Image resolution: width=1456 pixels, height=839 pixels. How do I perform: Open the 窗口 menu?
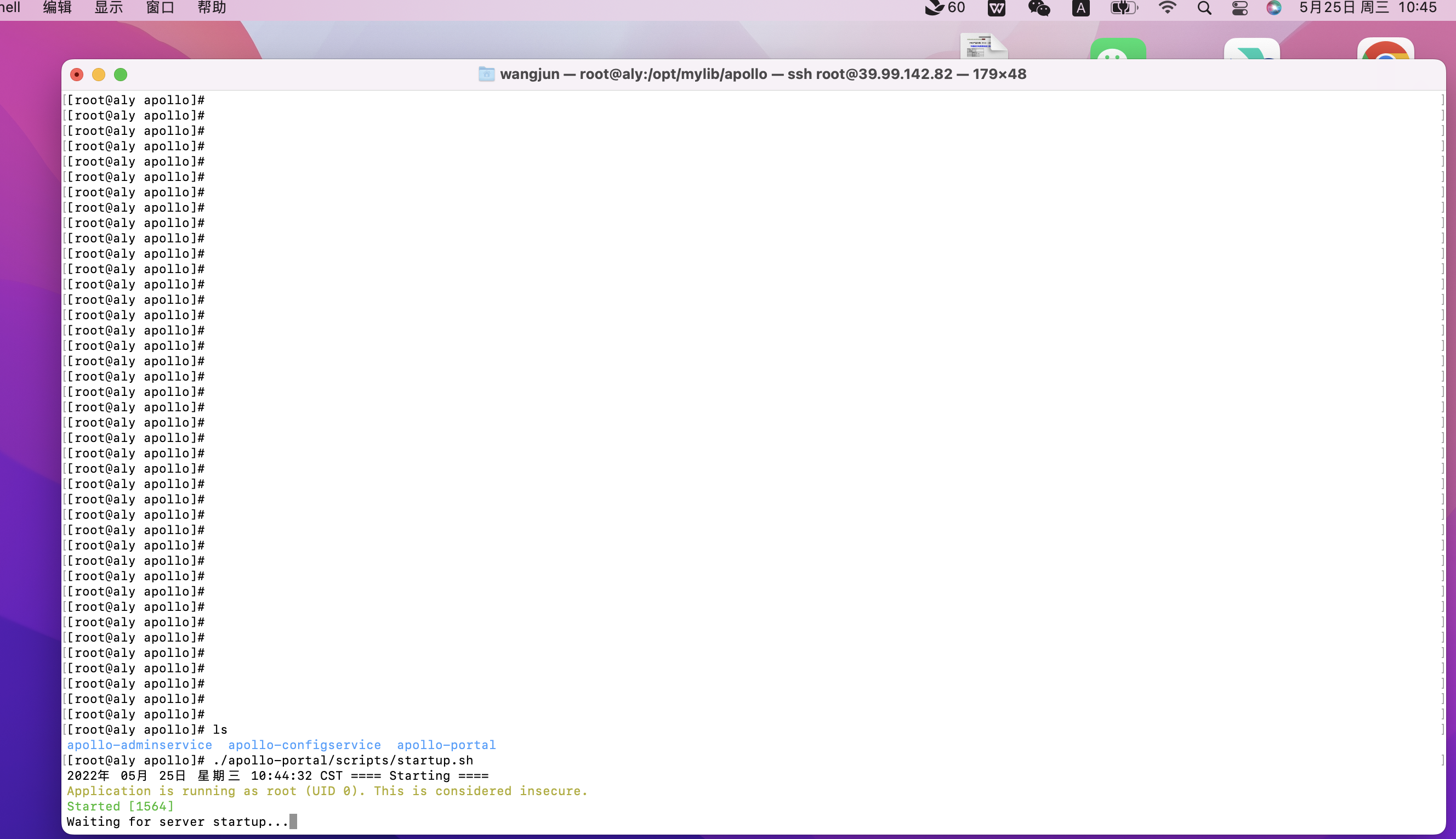[x=160, y=8]
